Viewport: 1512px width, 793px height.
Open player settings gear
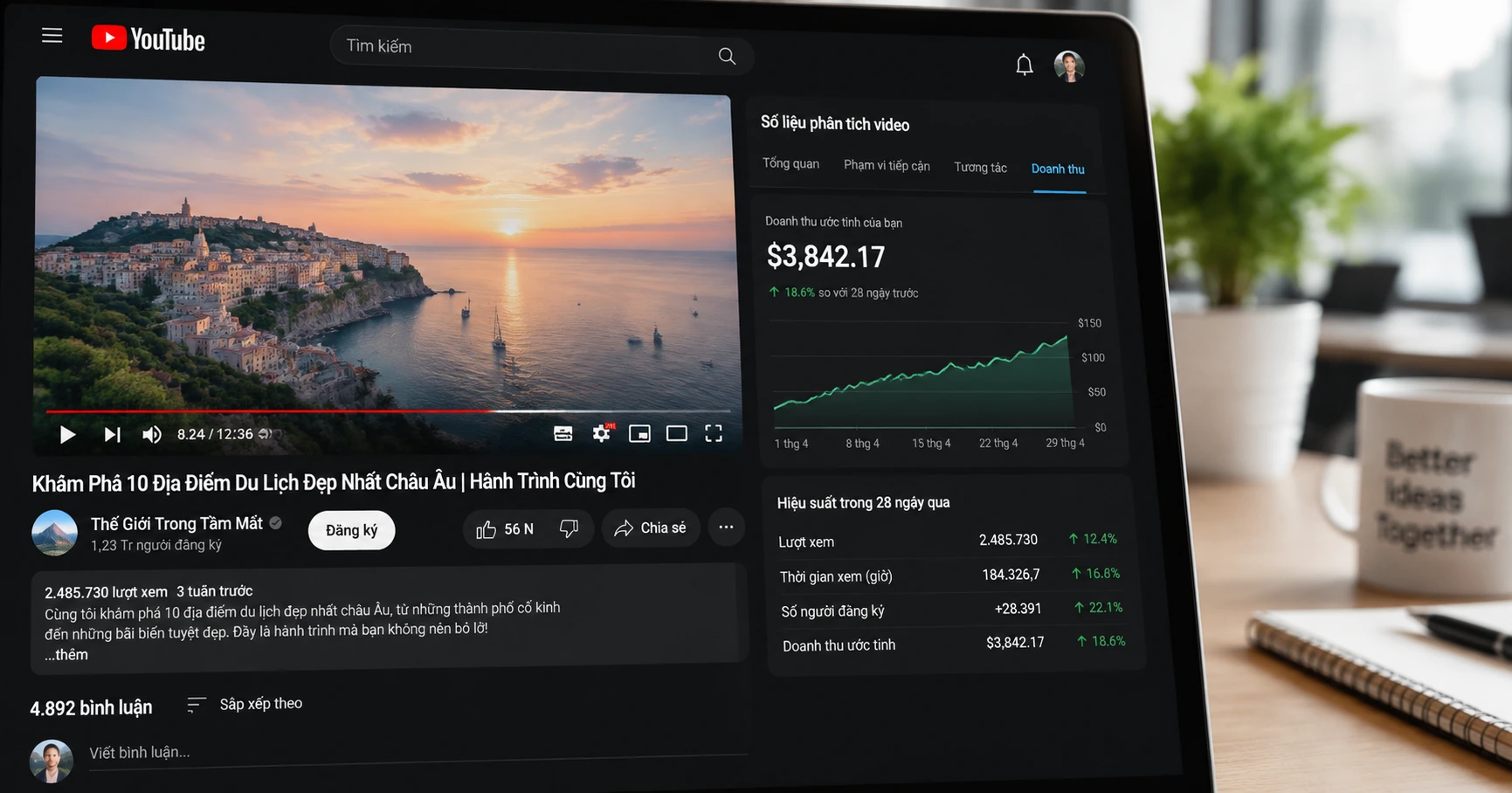[602, 433]
